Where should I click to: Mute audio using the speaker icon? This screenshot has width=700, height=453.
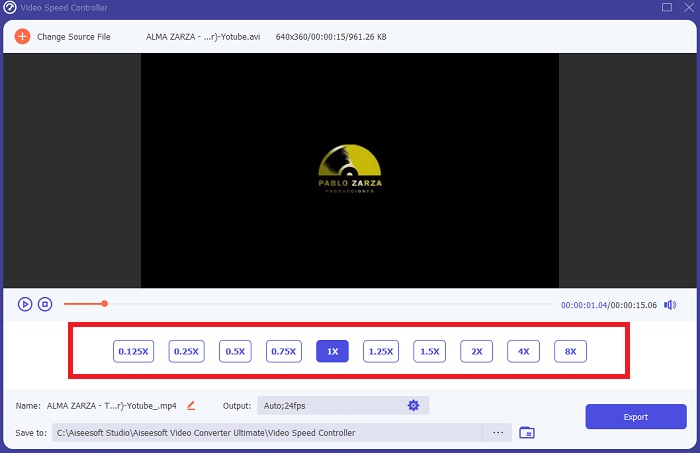[x=669, y=304]
